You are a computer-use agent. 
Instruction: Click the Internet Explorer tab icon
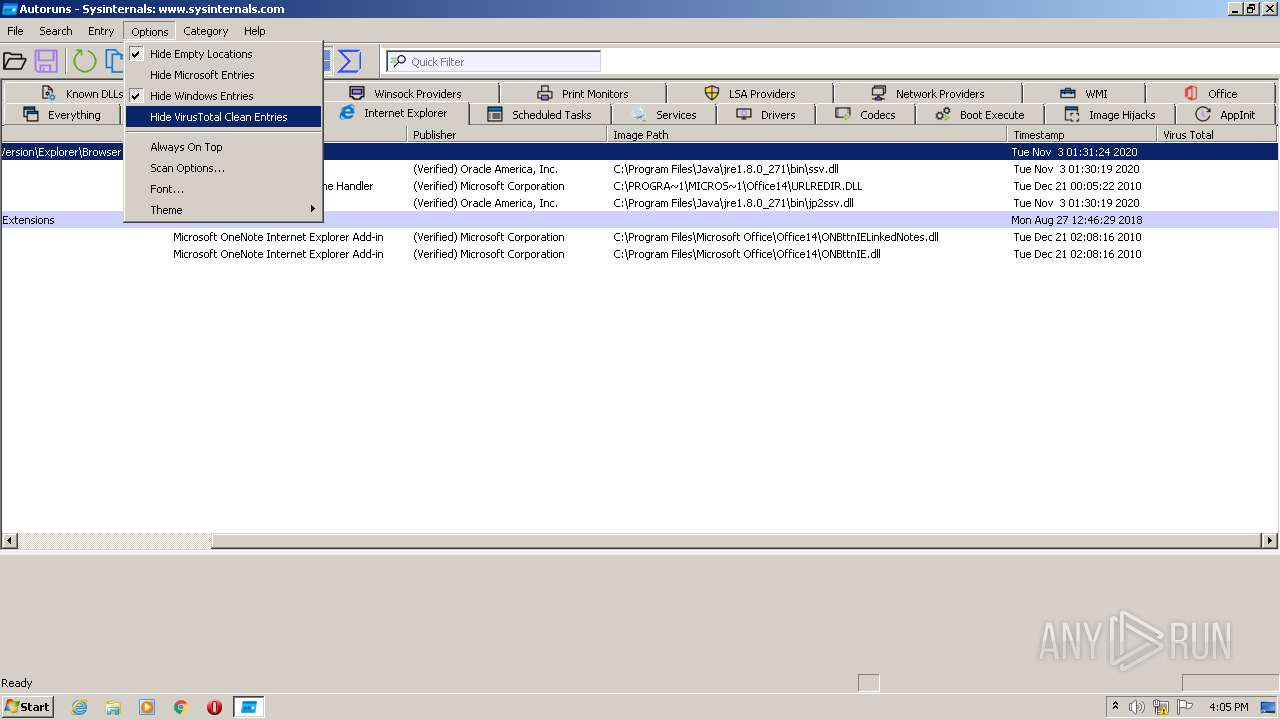click(347, 113)
